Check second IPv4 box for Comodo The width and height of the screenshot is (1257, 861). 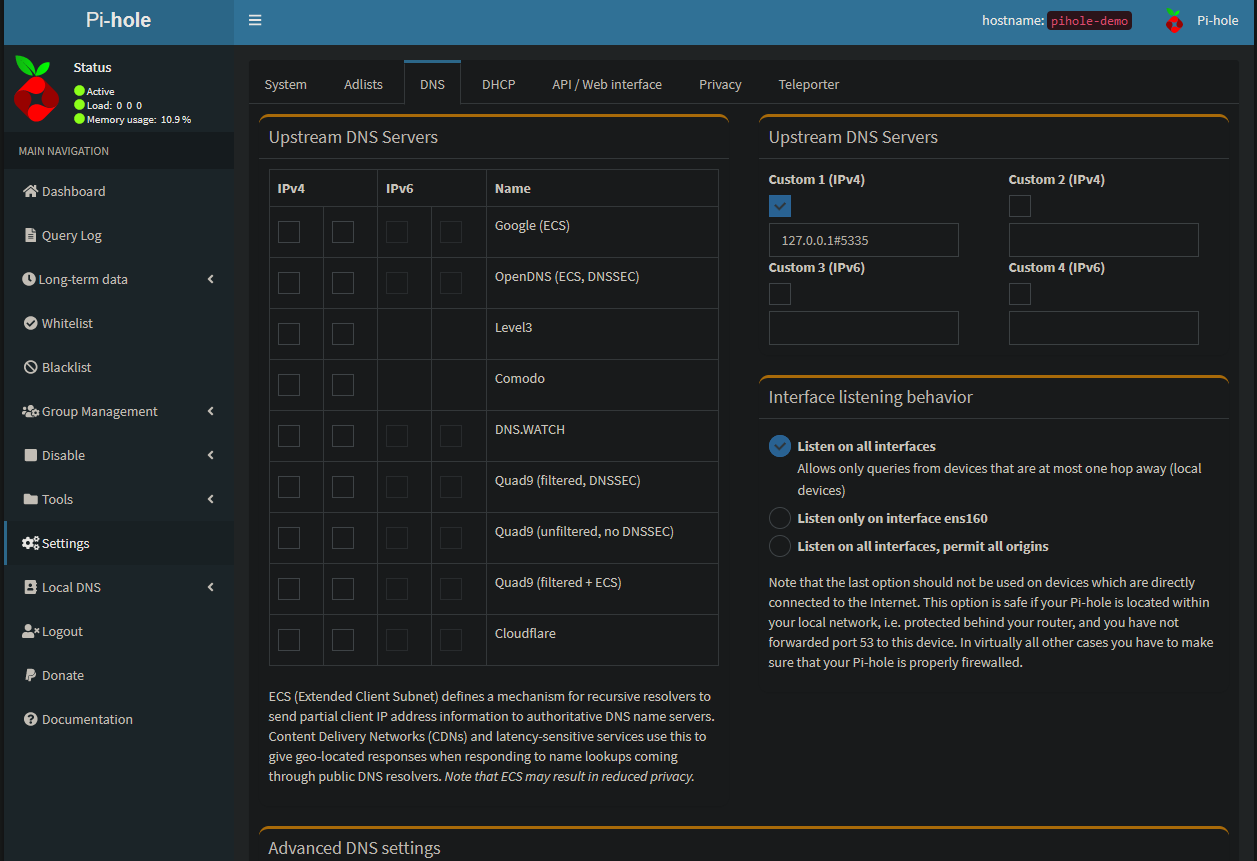(x=343, y=385)
